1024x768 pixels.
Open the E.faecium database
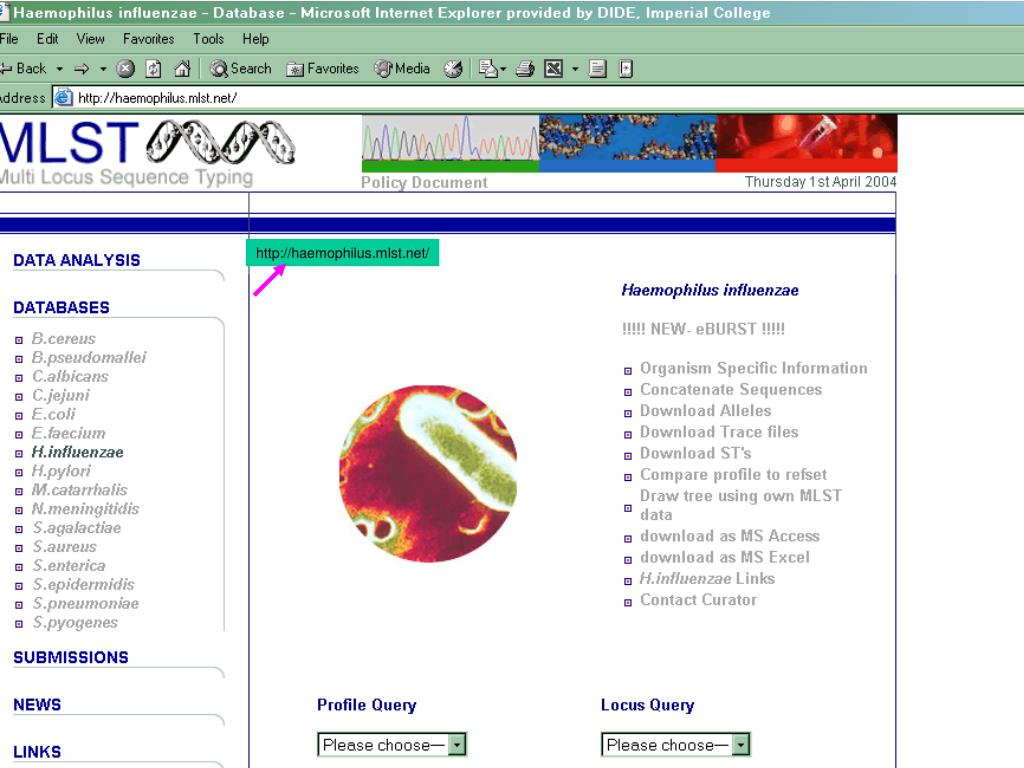69,434
